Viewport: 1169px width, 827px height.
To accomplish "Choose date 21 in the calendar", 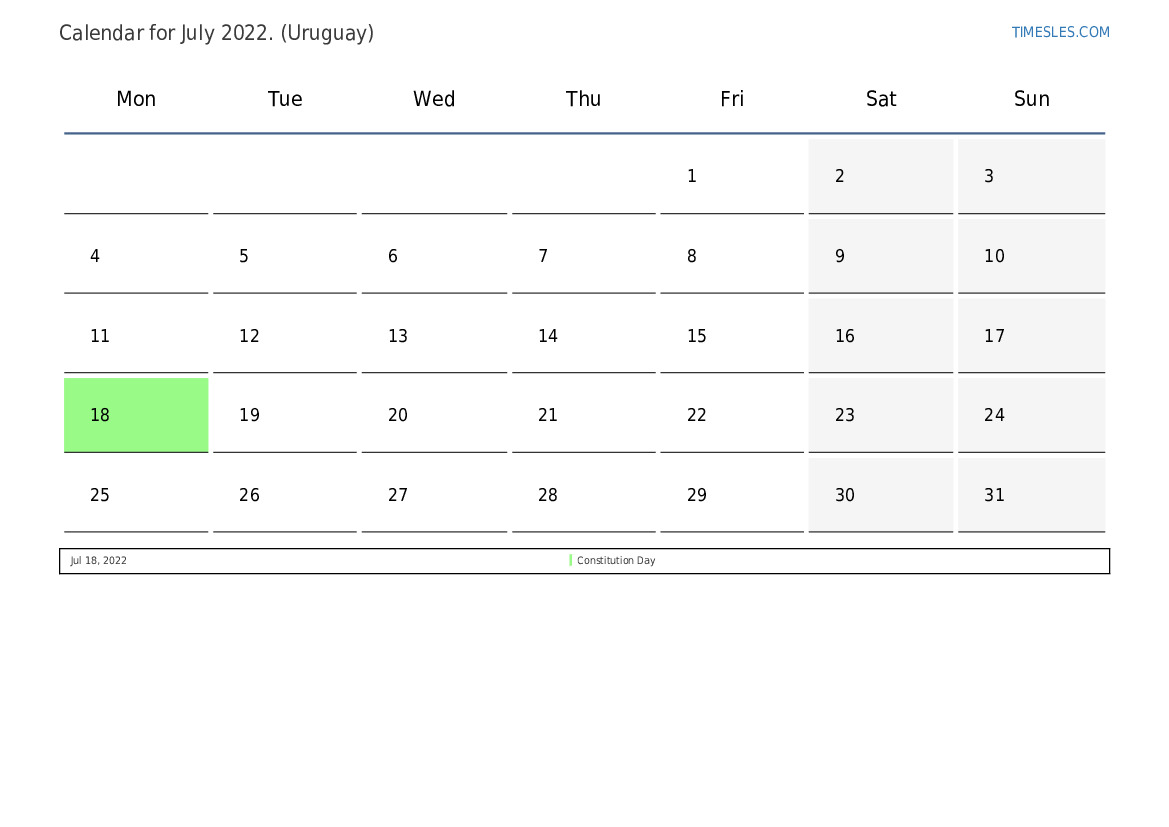I will pos(584,415).
